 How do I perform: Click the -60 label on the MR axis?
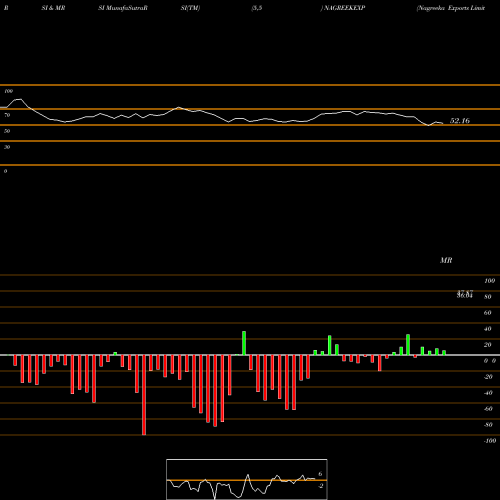[488, 409]
